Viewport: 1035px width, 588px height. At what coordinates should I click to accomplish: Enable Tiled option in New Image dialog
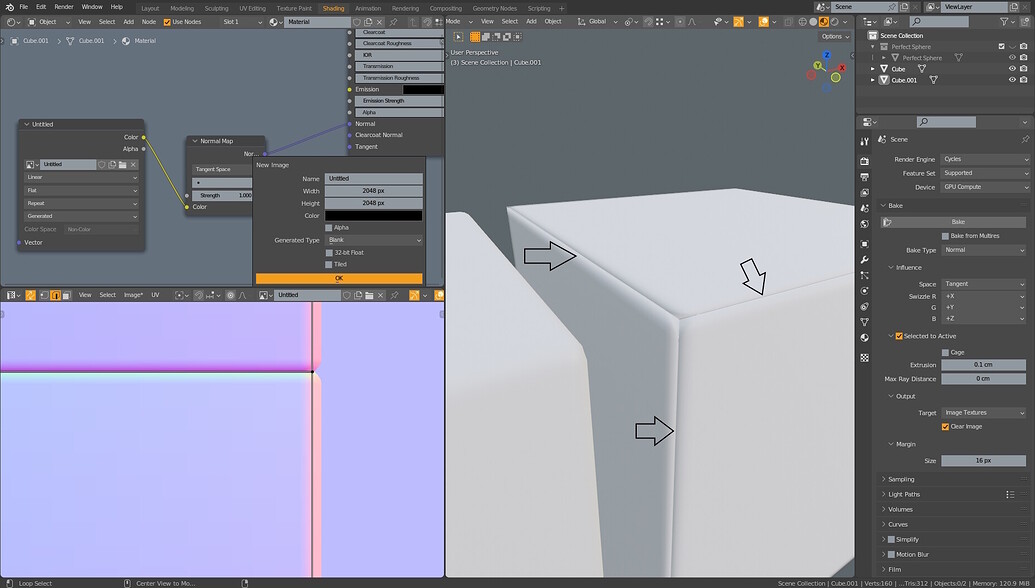[329, 265]
